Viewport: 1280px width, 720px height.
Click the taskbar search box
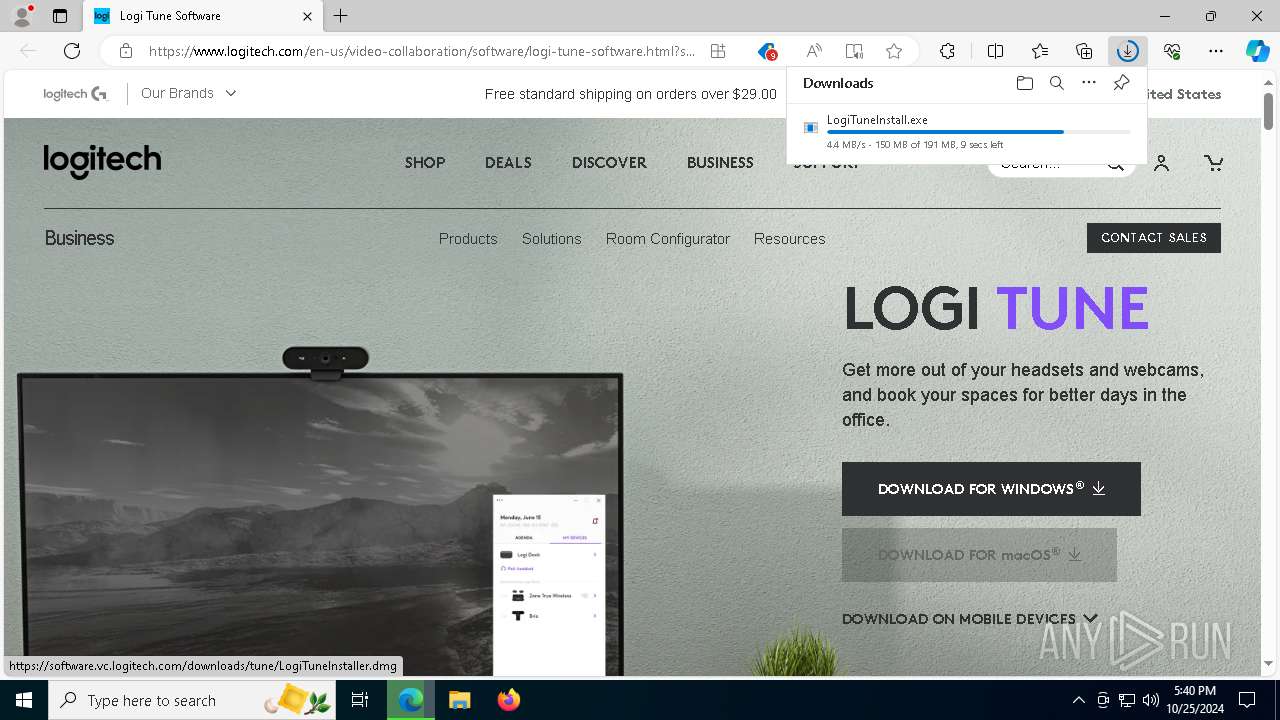click(193, 700)
